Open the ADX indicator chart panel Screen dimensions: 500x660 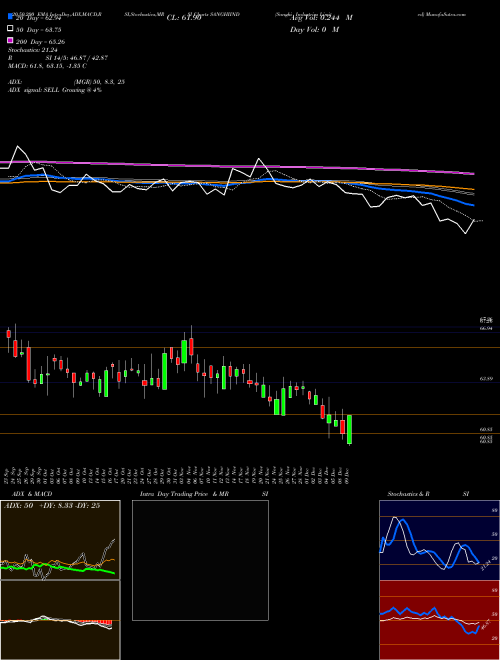point(60,540)
